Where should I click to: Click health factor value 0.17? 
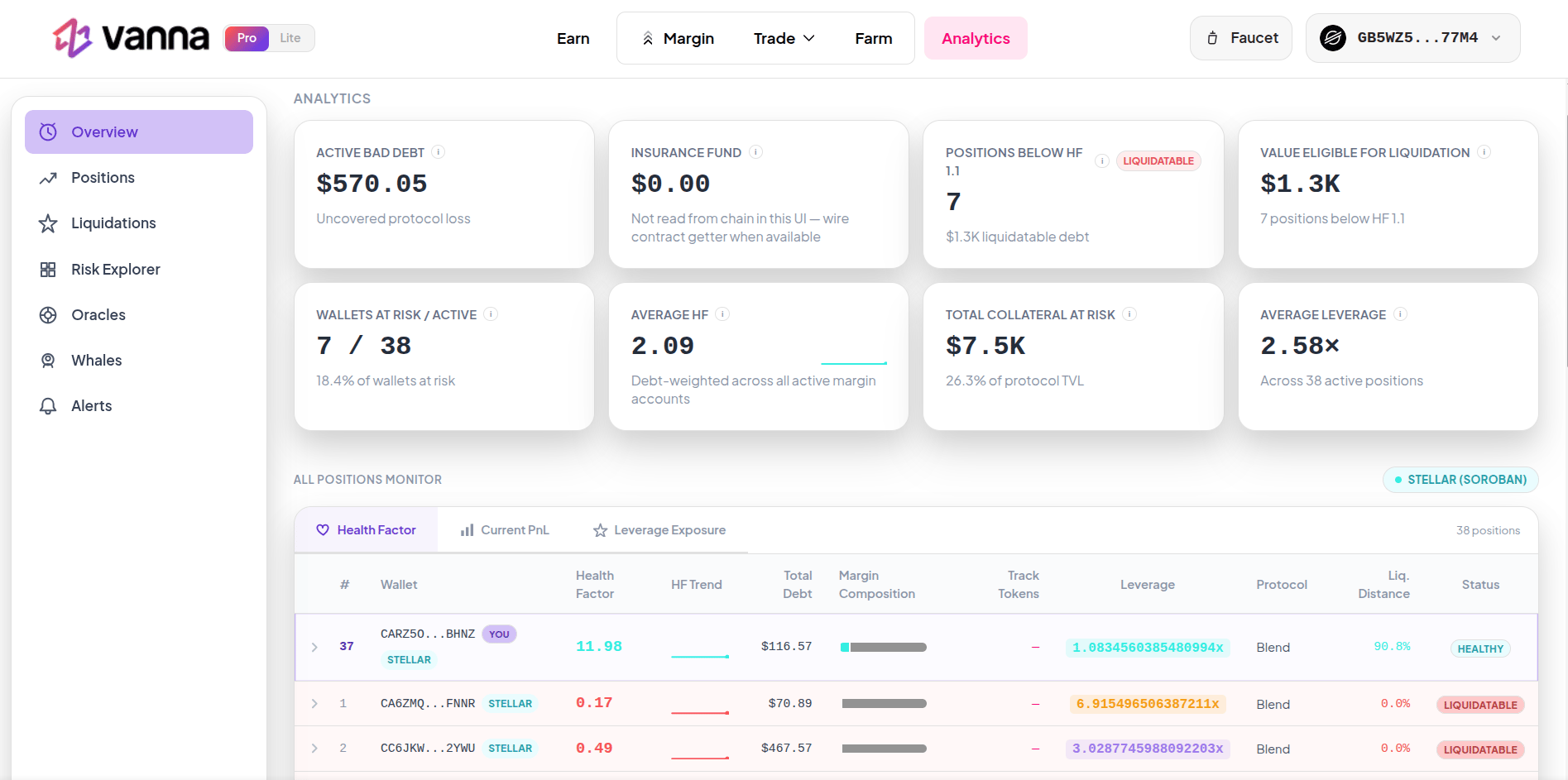(594, 703)
